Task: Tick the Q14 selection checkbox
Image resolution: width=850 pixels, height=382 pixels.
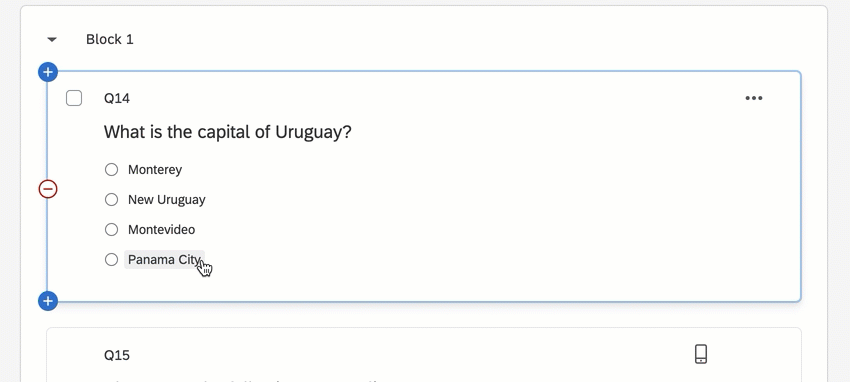Action: click(x=74, y=98)
